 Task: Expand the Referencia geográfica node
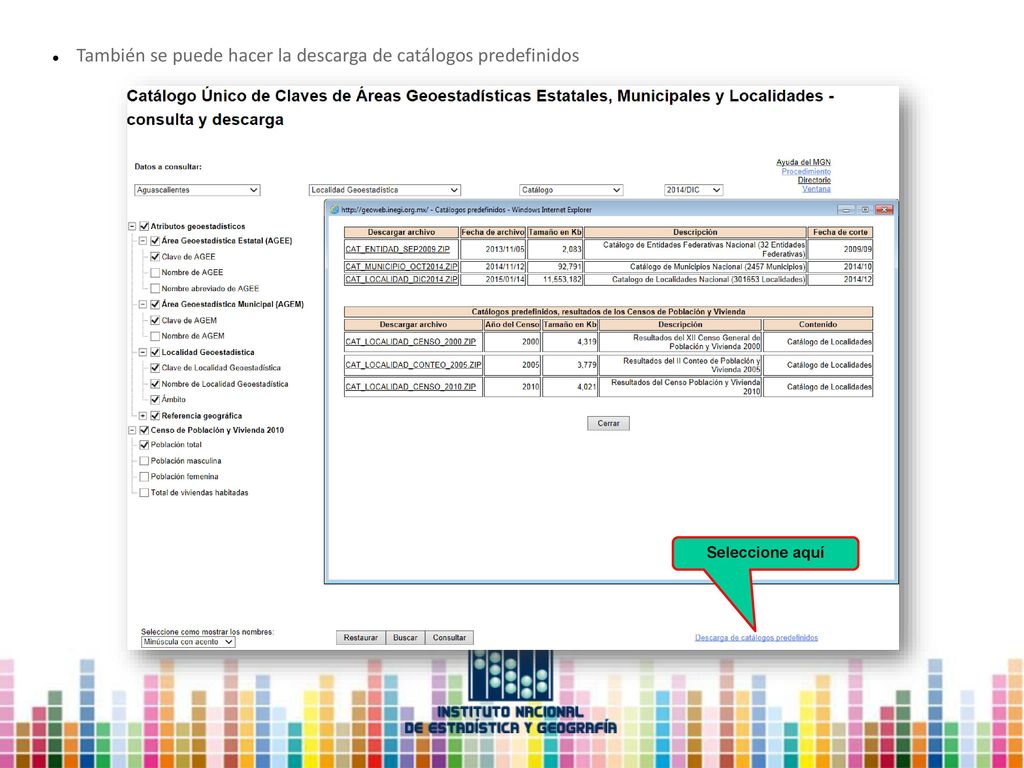(143, 415)
